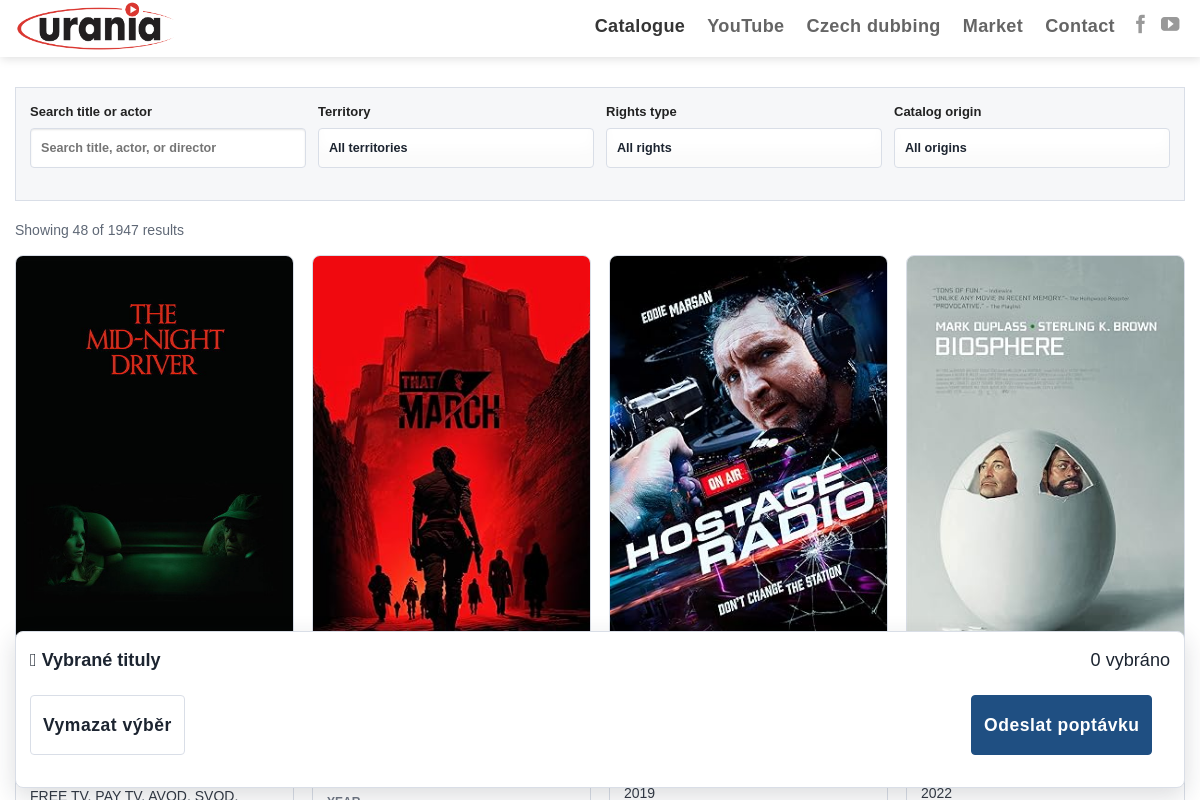Click the Odeslat poptávku button
This screenshot has width=1200, height=800.
click(x=1061, y=725)
